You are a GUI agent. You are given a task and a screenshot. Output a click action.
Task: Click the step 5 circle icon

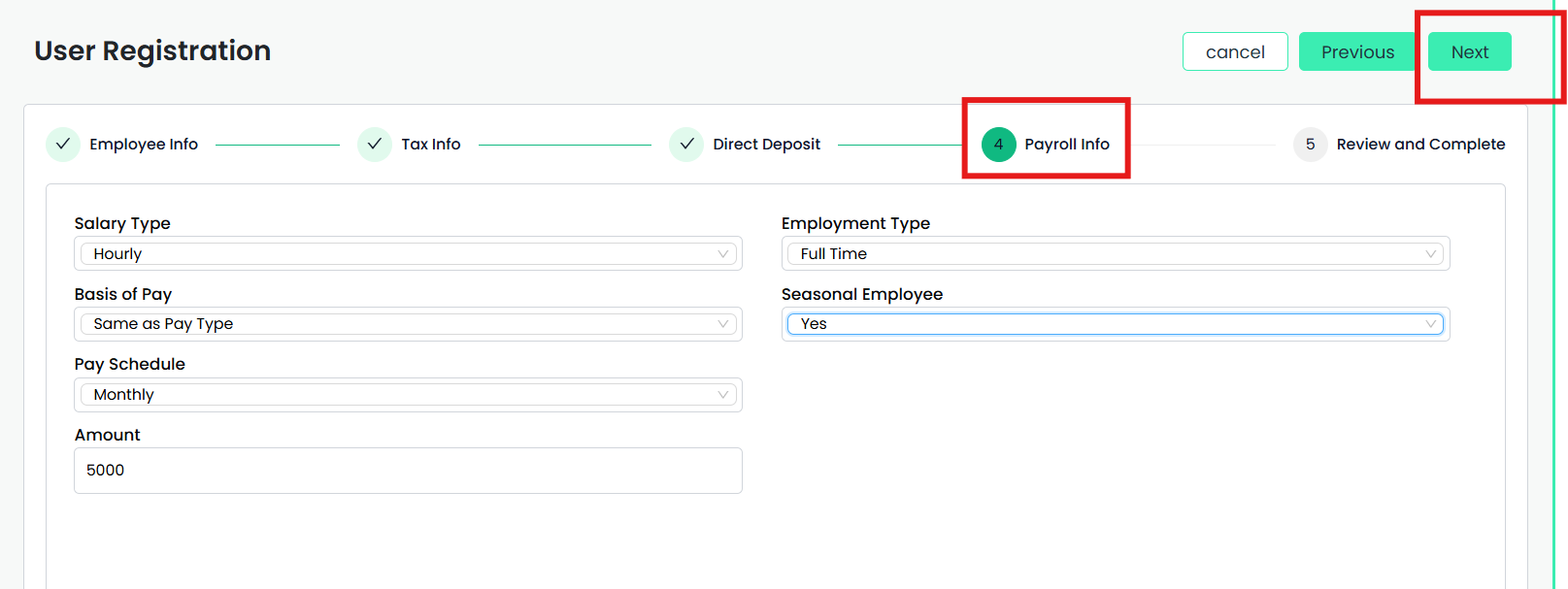[1311, 144]
